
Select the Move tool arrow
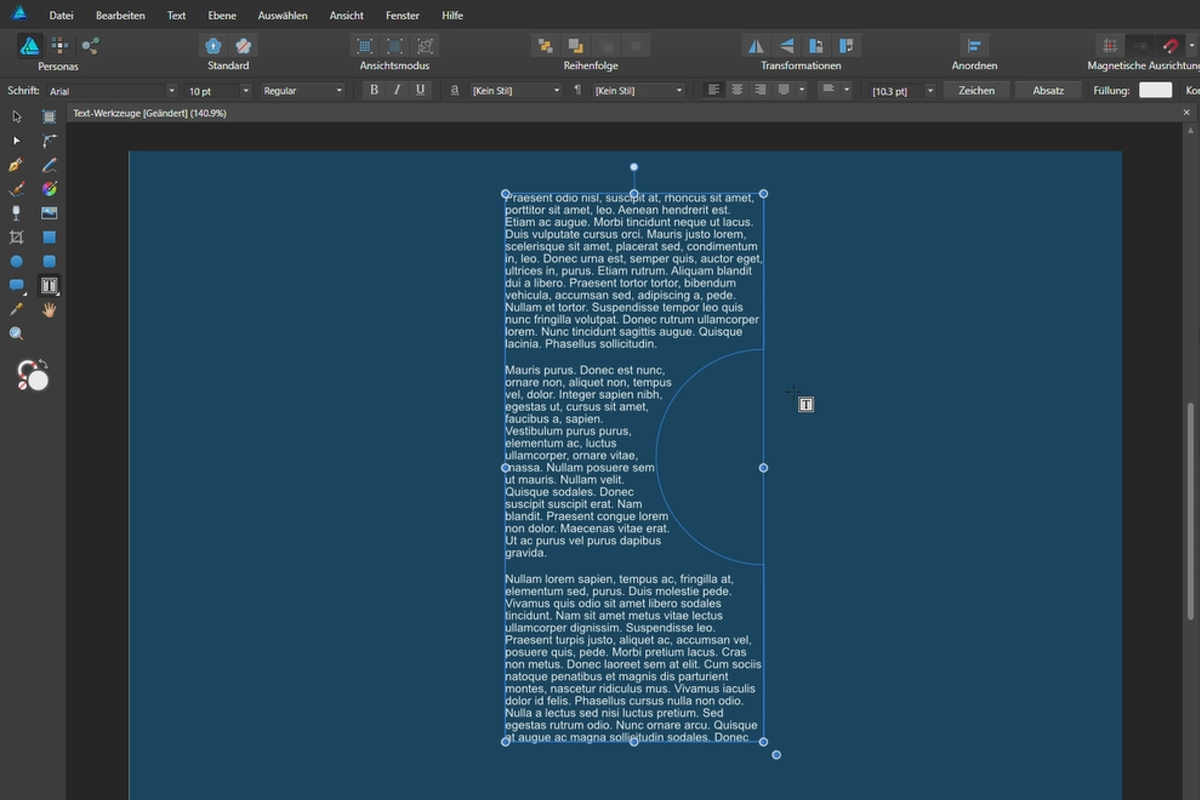point(16,117)
